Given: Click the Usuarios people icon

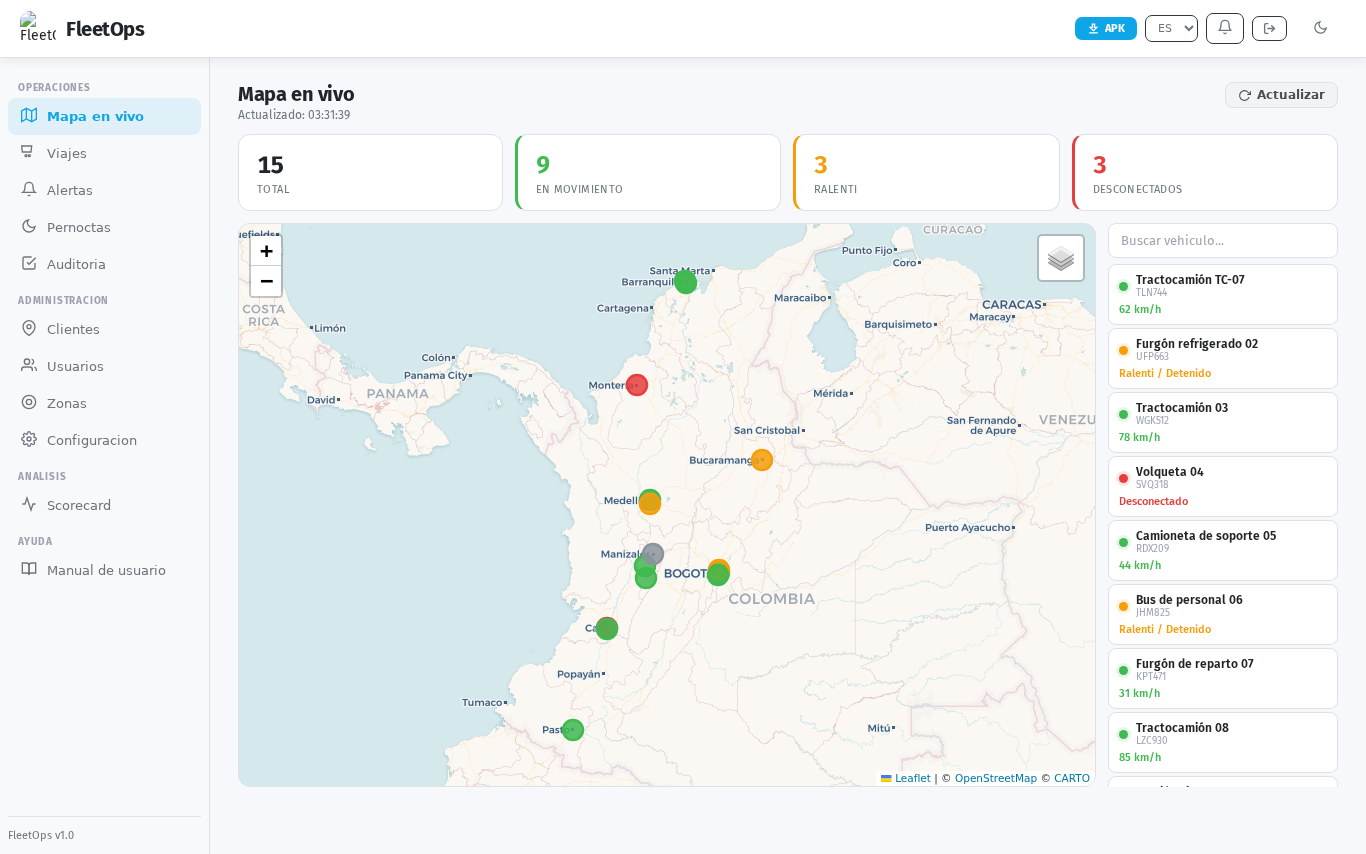Looking at the screenshot, I should coord(29,365).
